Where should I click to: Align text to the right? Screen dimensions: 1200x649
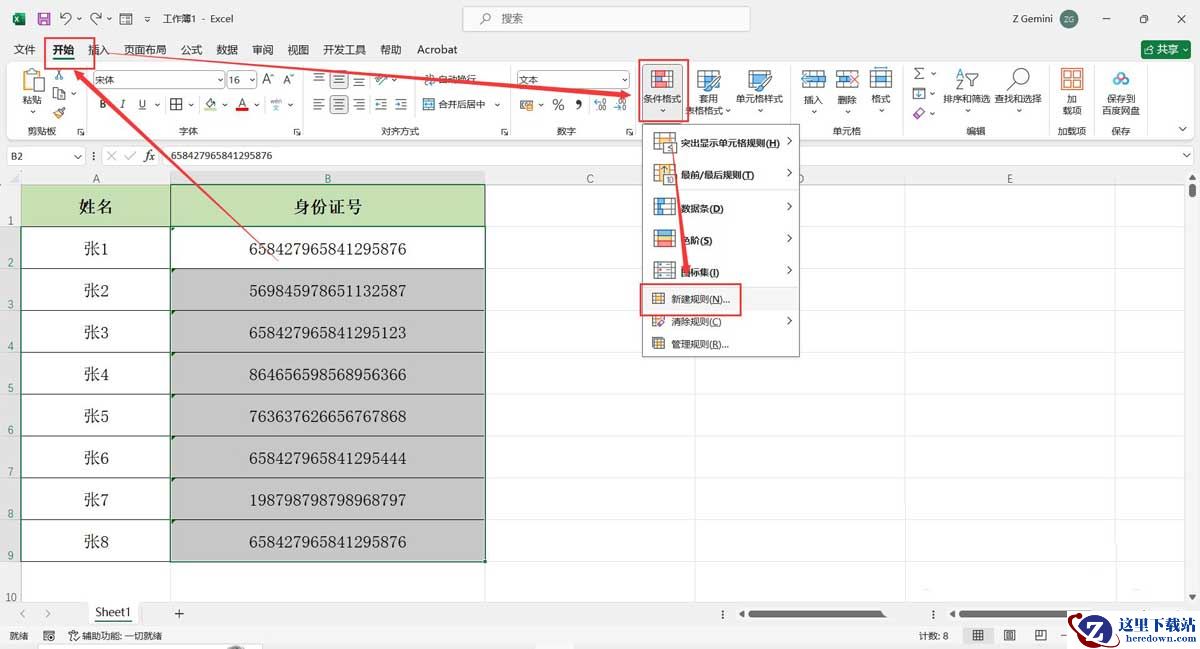click(x=360, y=104)
